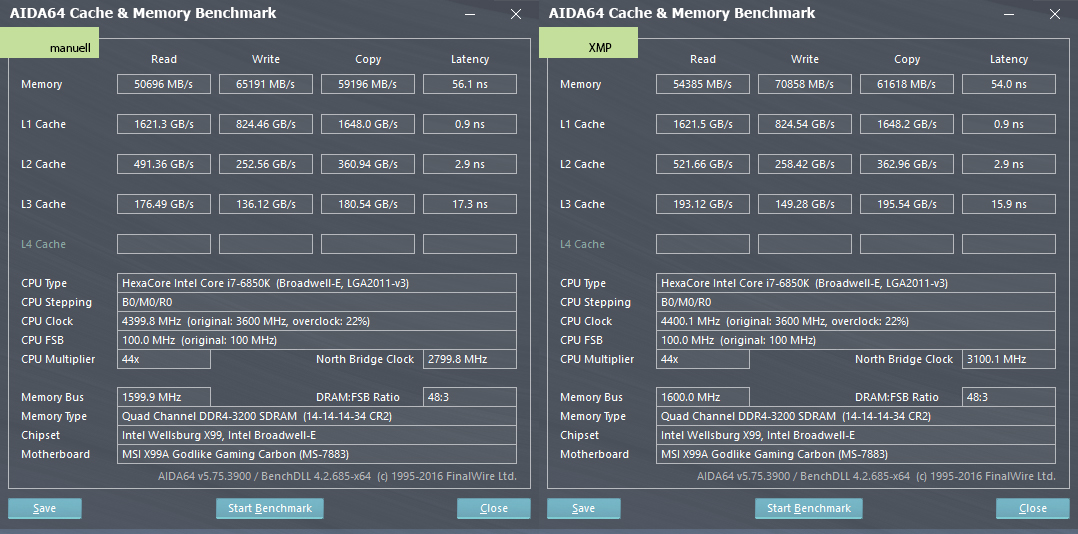Close the right AIDA64 window via X
1078x534 pixels.
point(1055,14)
